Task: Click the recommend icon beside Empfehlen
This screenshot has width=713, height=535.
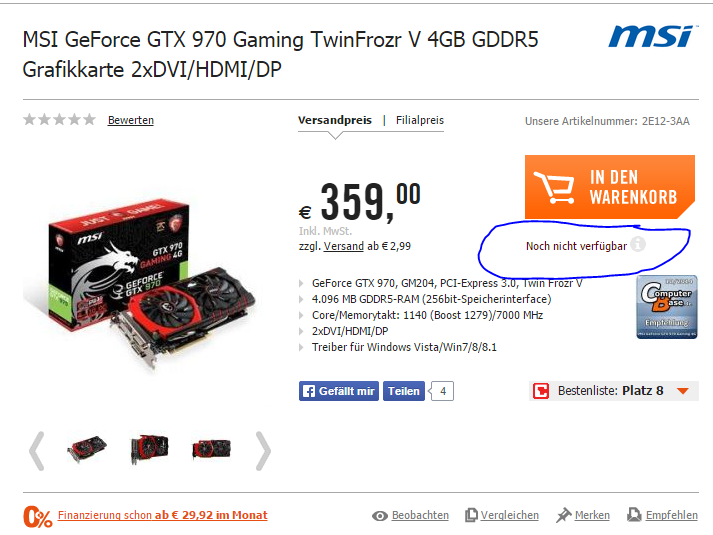Action: (634, 515)
